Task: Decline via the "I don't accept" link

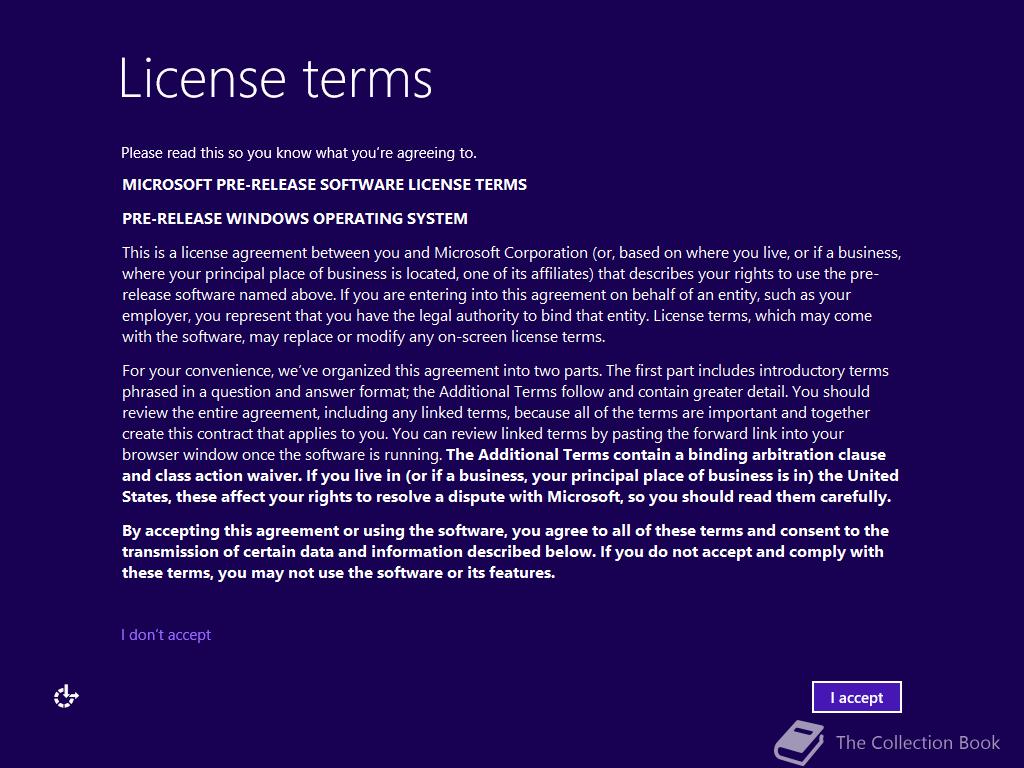Action: pyautogui.click(x=166, y=635)
